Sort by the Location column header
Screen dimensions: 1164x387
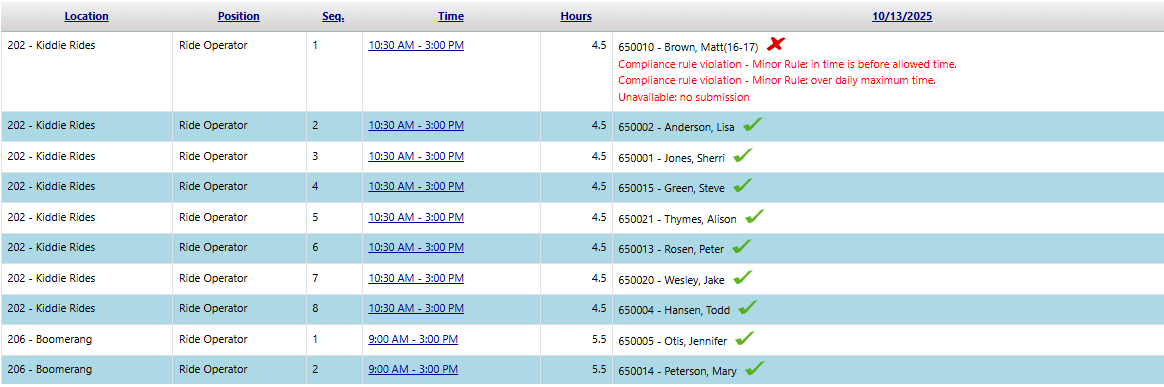point(86,16)
